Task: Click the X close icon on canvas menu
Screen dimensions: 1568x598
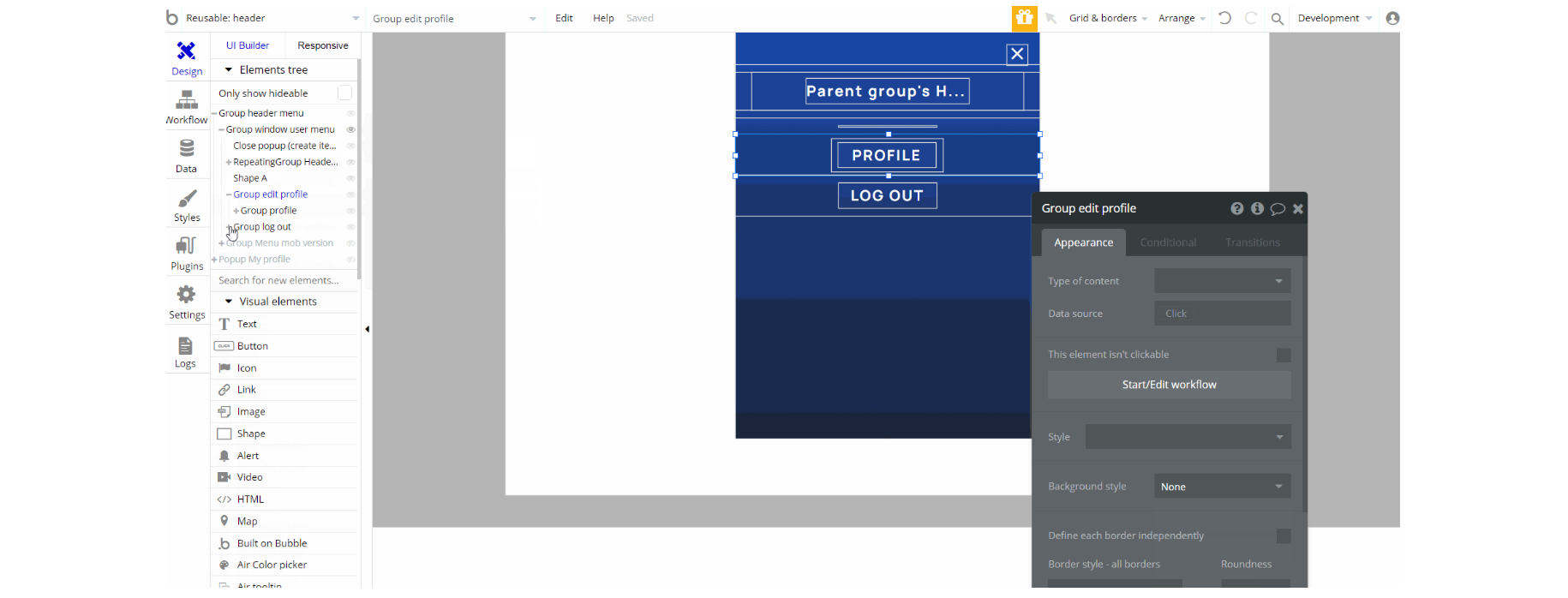Action: [x=1017, y=54]
